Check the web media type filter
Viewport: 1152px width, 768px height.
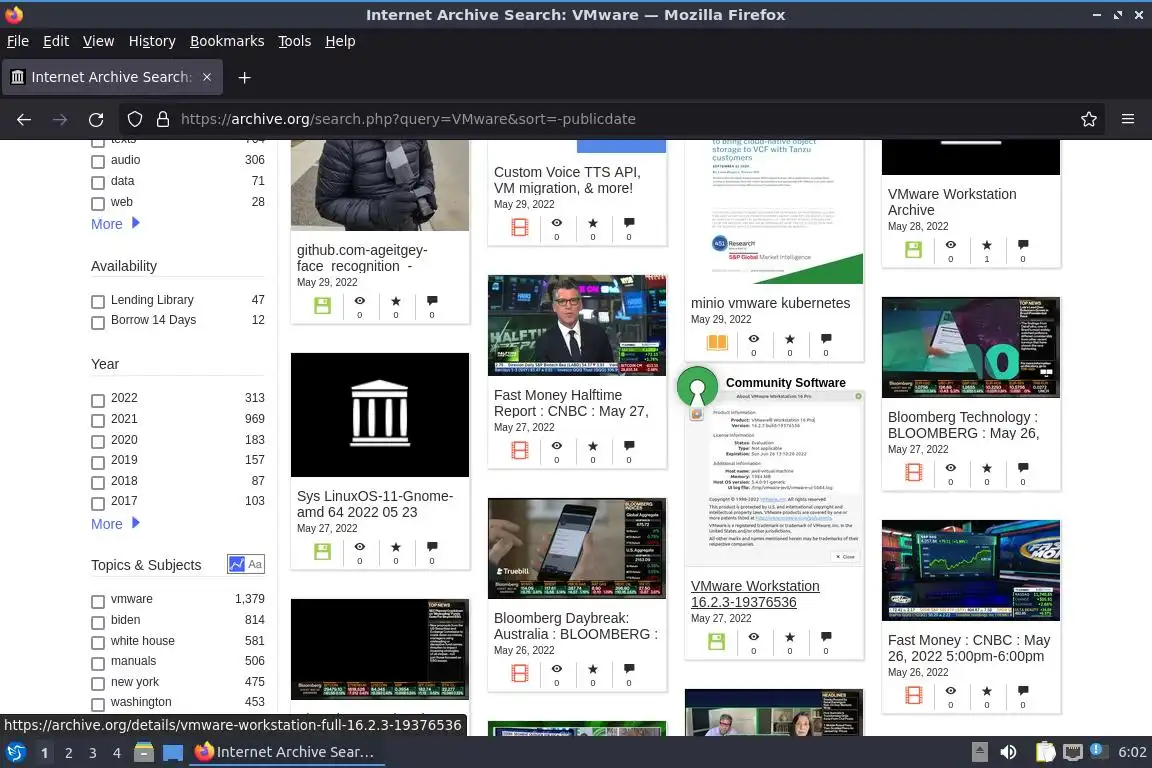[x=98, y=204]
